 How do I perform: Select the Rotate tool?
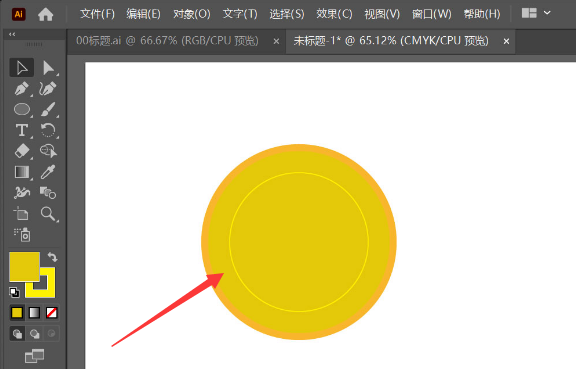click(48, 130)
